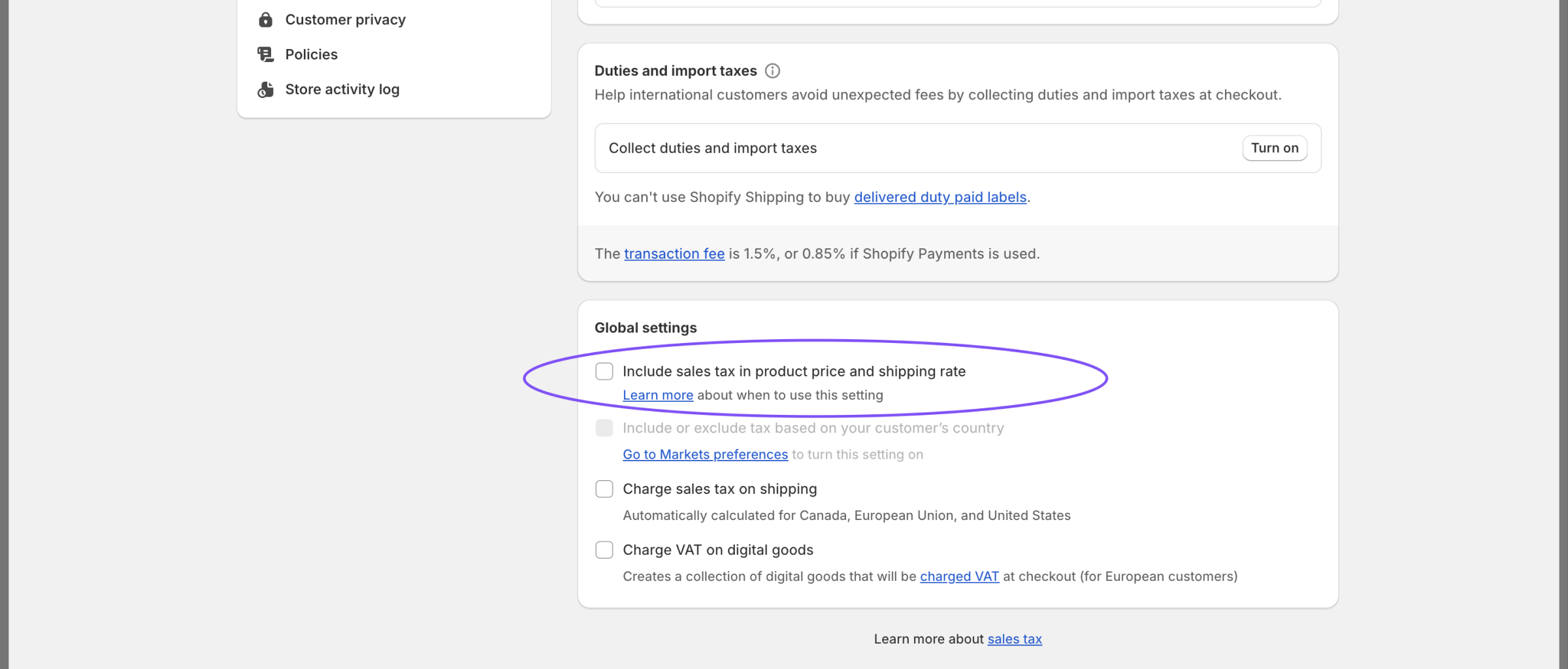Click the Charge VAT on digital goods label
This screenshot has width=1568, height=669.
(x=717, y=550)
